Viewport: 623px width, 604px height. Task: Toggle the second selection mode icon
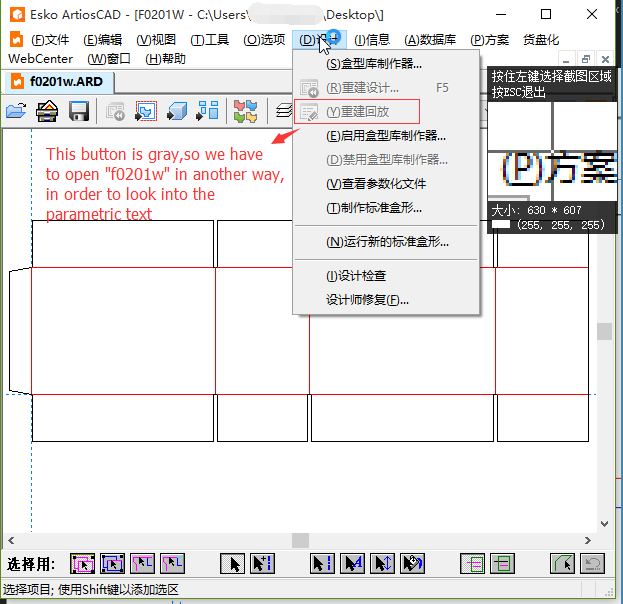(112, 564)
